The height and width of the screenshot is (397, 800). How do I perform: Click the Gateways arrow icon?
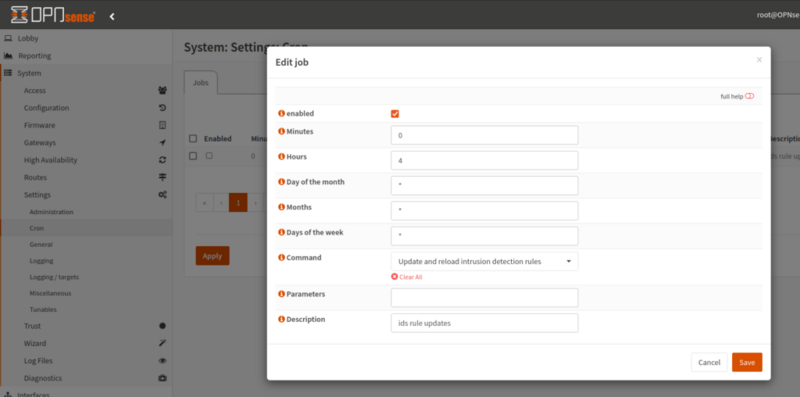[162, 142]
